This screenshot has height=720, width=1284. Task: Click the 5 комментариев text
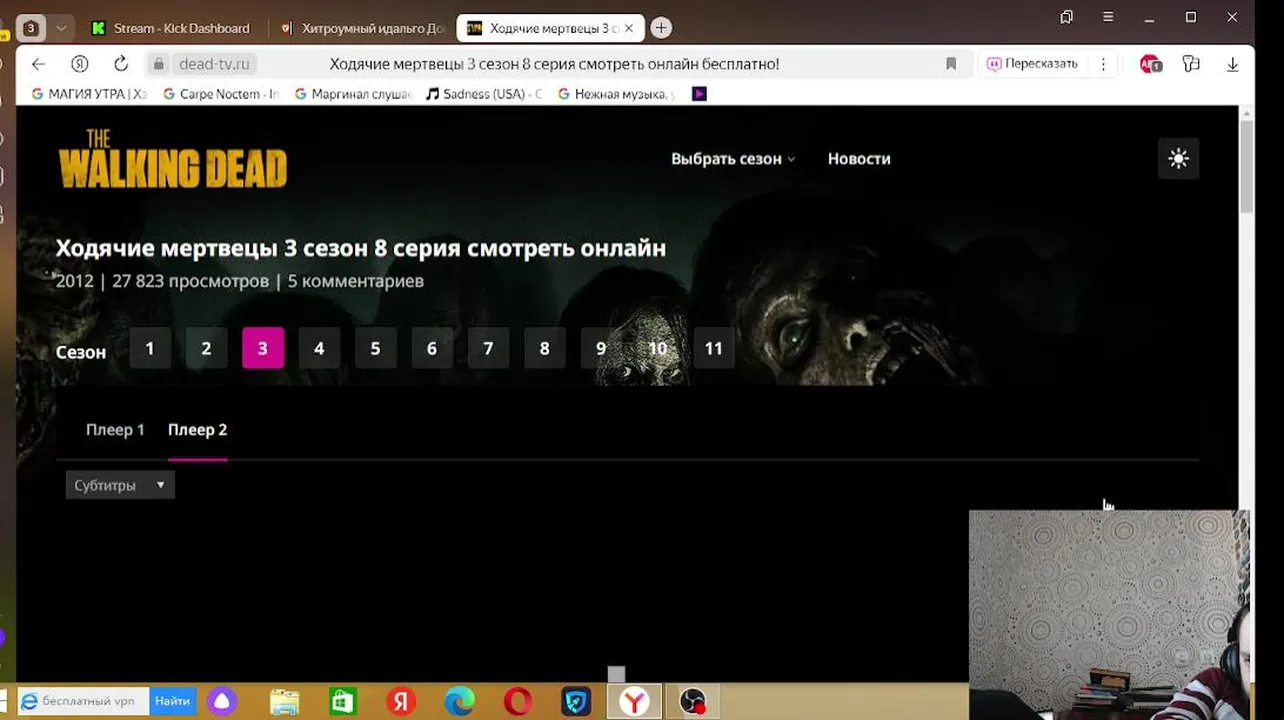(x=356, y=281)
